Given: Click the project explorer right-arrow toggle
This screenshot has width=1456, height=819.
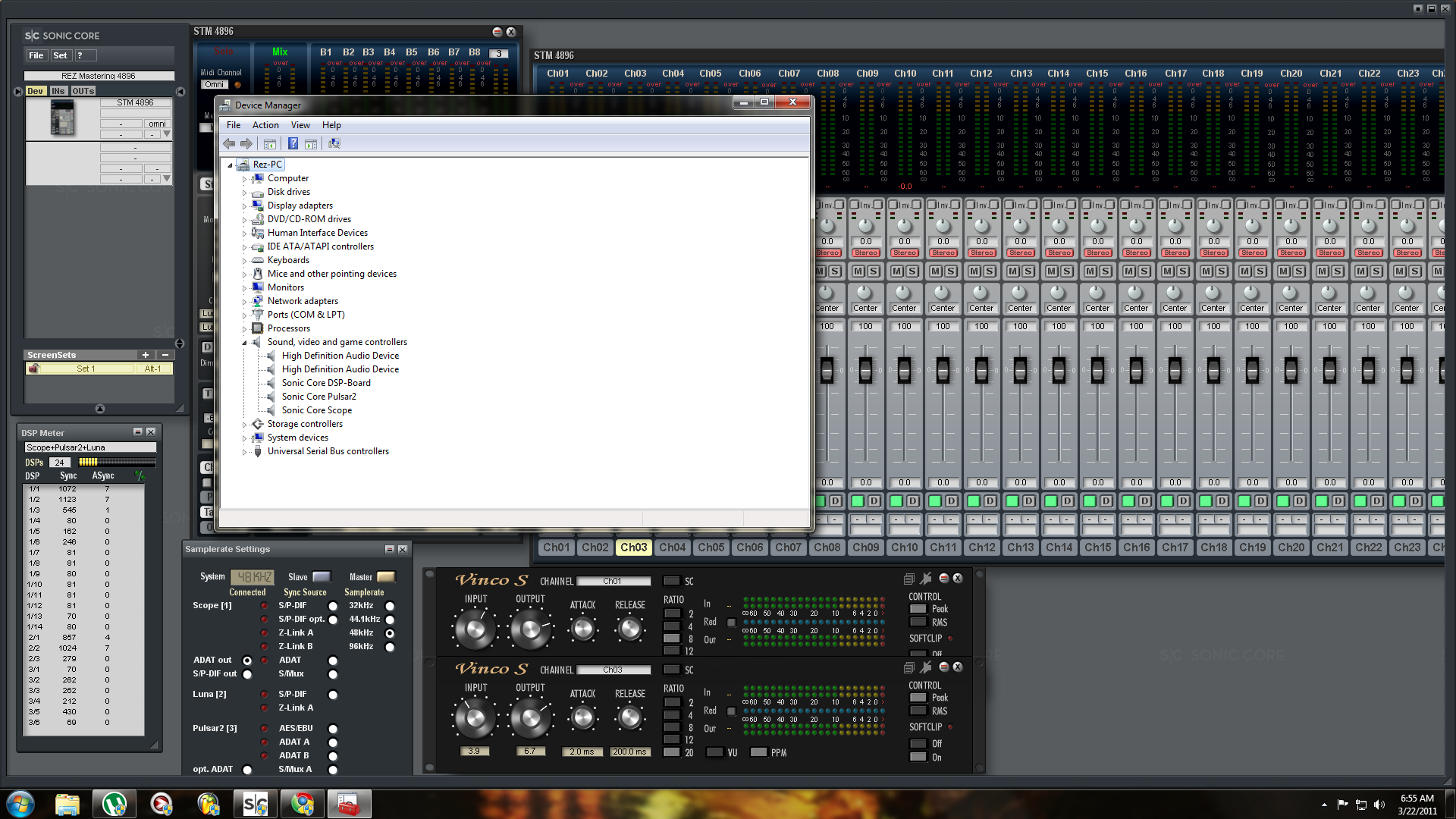Looking at the screenshot, I should pyautogui.click(x=18, y=91).
